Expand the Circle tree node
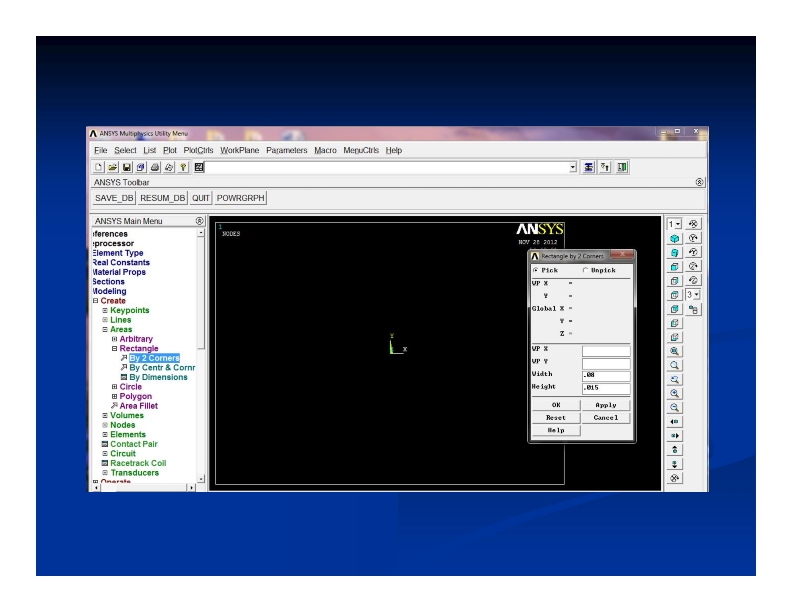This screenshot has height=612, width=792. 114,386
